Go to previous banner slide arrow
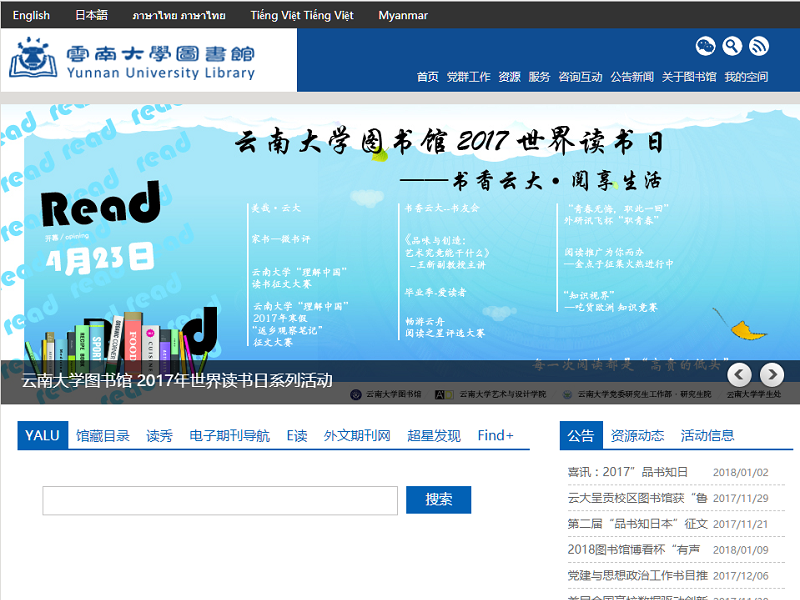800x600 pixels. pyautogui.click(x=739, y=375)
